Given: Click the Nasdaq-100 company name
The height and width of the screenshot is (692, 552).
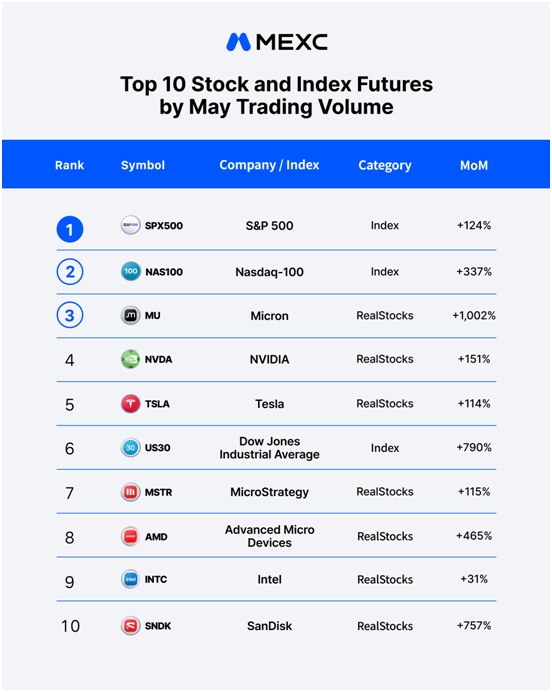Looking at the screenshot, I should click(x=269, y=272).
